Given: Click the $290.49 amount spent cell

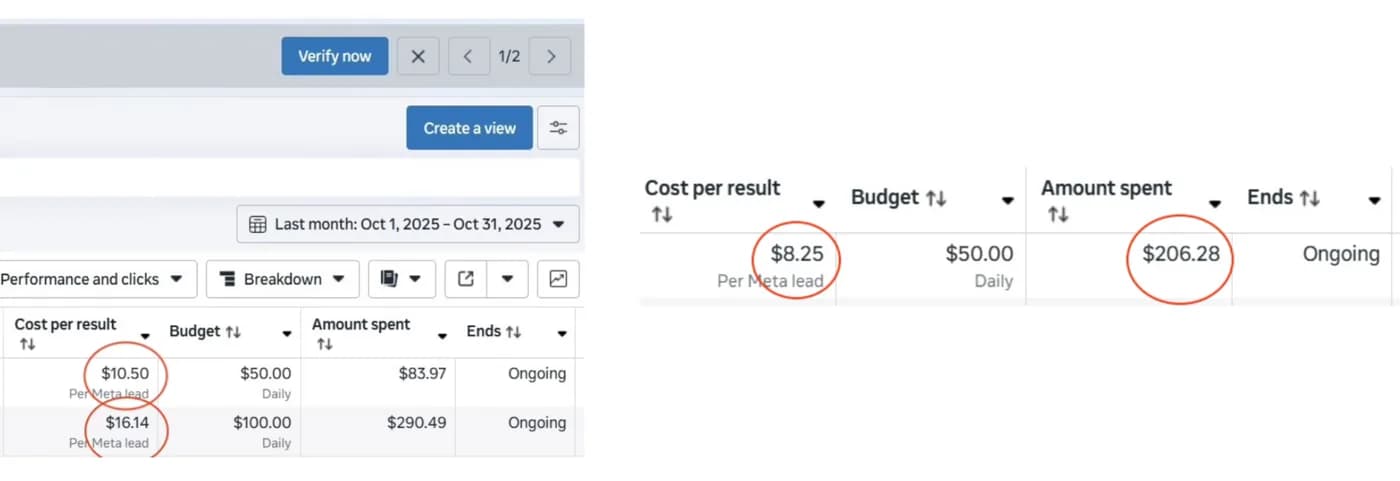Looking at the screenshot, I should (416, 423).
